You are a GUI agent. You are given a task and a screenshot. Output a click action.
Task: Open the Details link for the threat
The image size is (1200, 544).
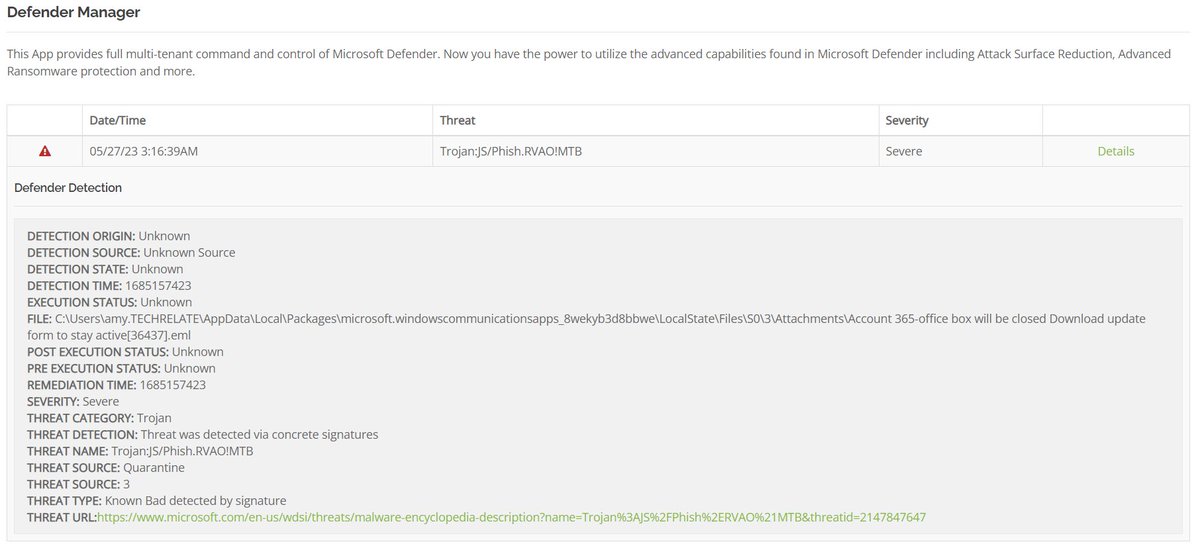[x=1116, y=151]
